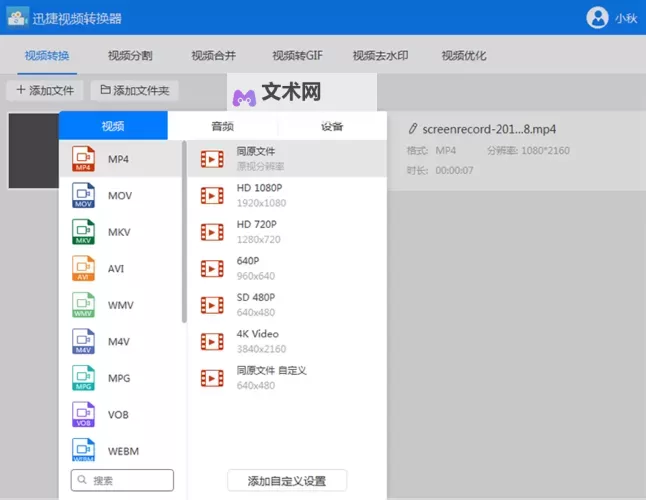646x500 pixels.
Task: Select the MP4 format icon
Action: coord(83,159)
